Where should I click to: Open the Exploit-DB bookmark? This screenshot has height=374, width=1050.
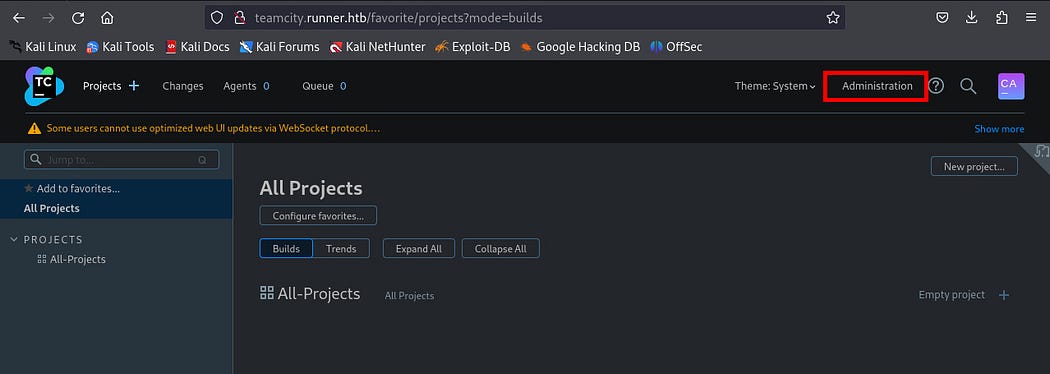473,47
